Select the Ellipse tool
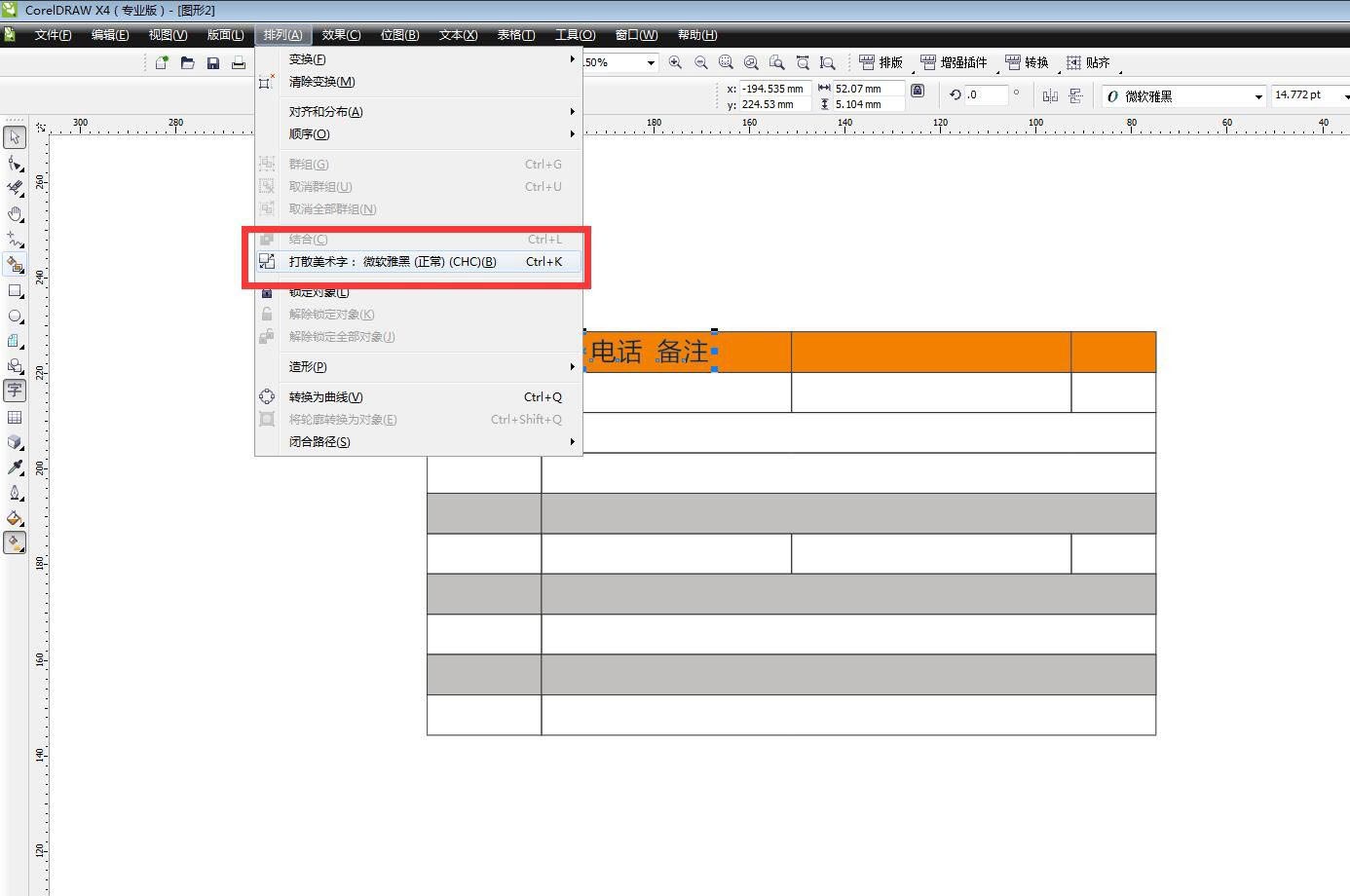 [15, 316]
